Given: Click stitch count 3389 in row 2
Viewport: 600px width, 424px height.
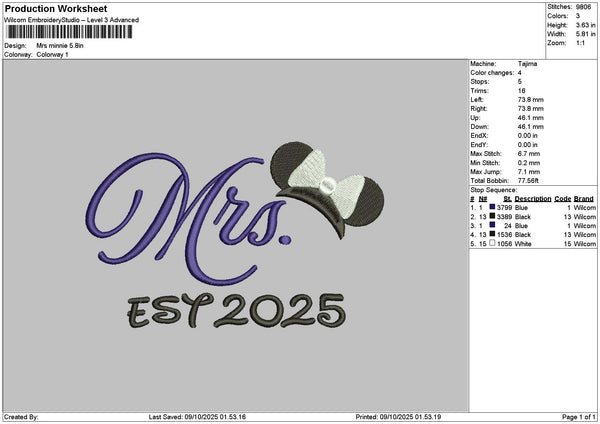Looking at the screenshot, I should coord(504,217).
